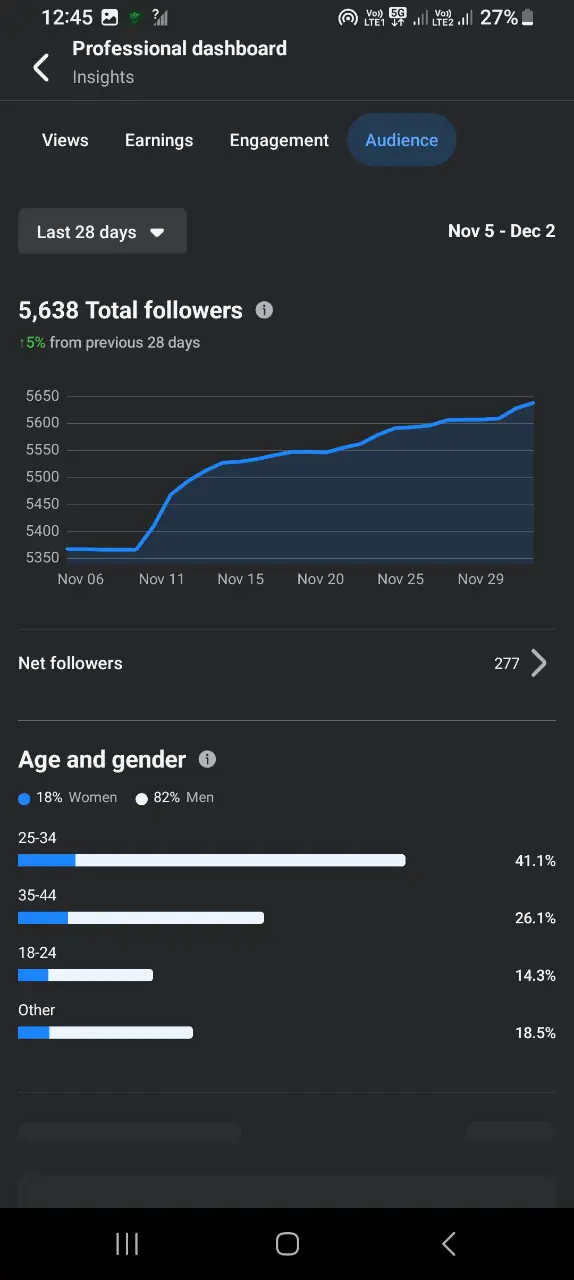Viewport: 574px width, 1280px height.
Task: Tap the white Men legend dot
Action: [x=141, y=799]
